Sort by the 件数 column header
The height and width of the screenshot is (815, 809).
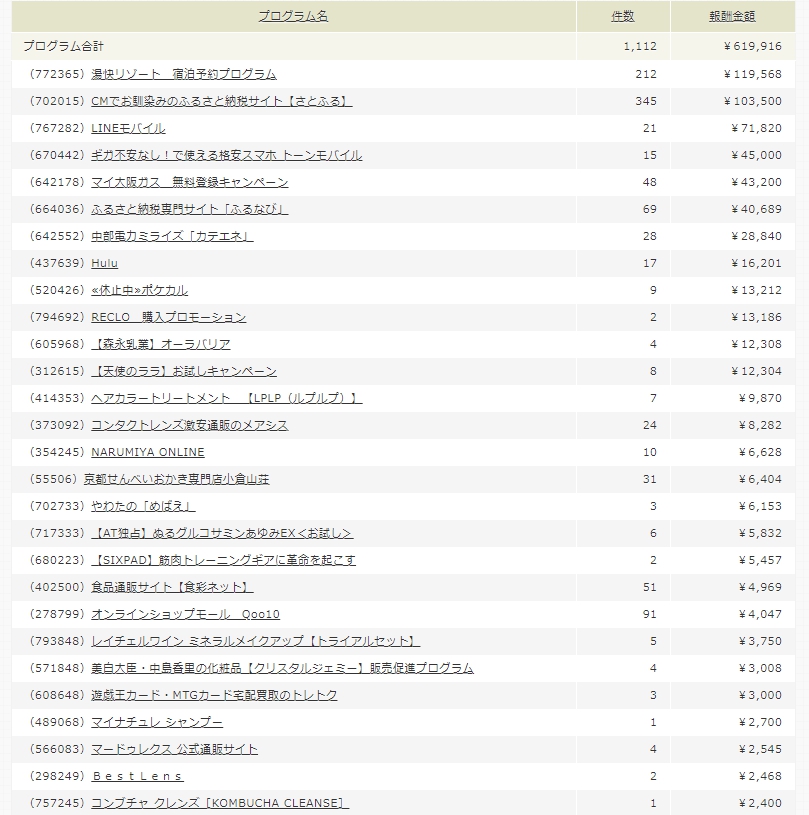click(x=623, y=17)
